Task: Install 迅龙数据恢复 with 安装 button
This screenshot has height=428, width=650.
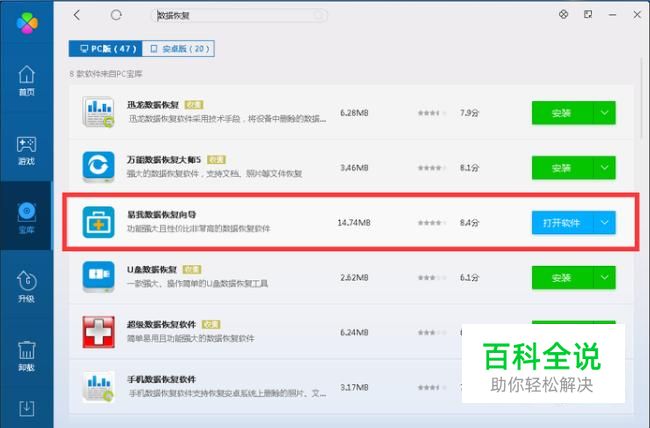Action: pyautogui.click(x=562, y=113)
